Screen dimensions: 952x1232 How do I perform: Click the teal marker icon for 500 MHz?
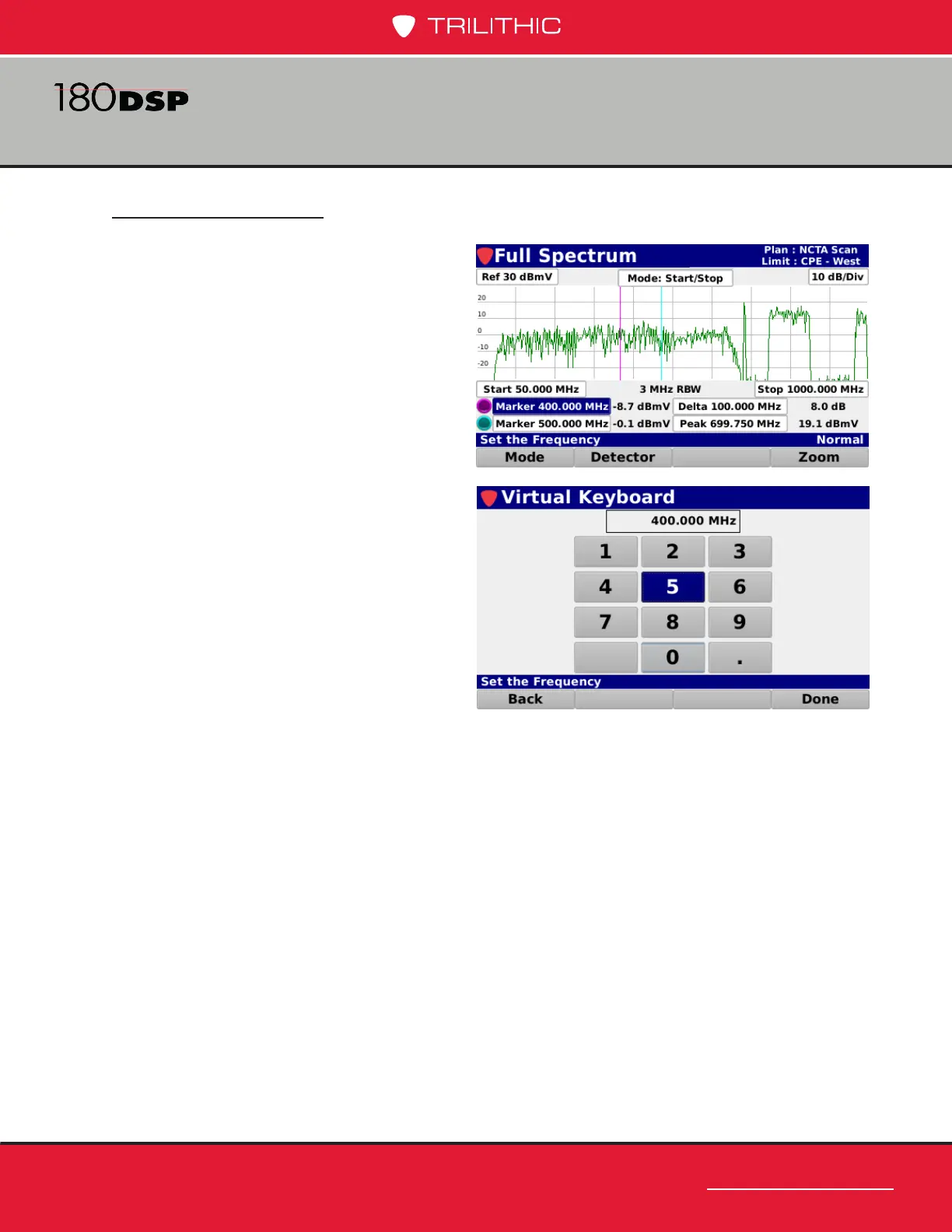click(x=484, y=423)
